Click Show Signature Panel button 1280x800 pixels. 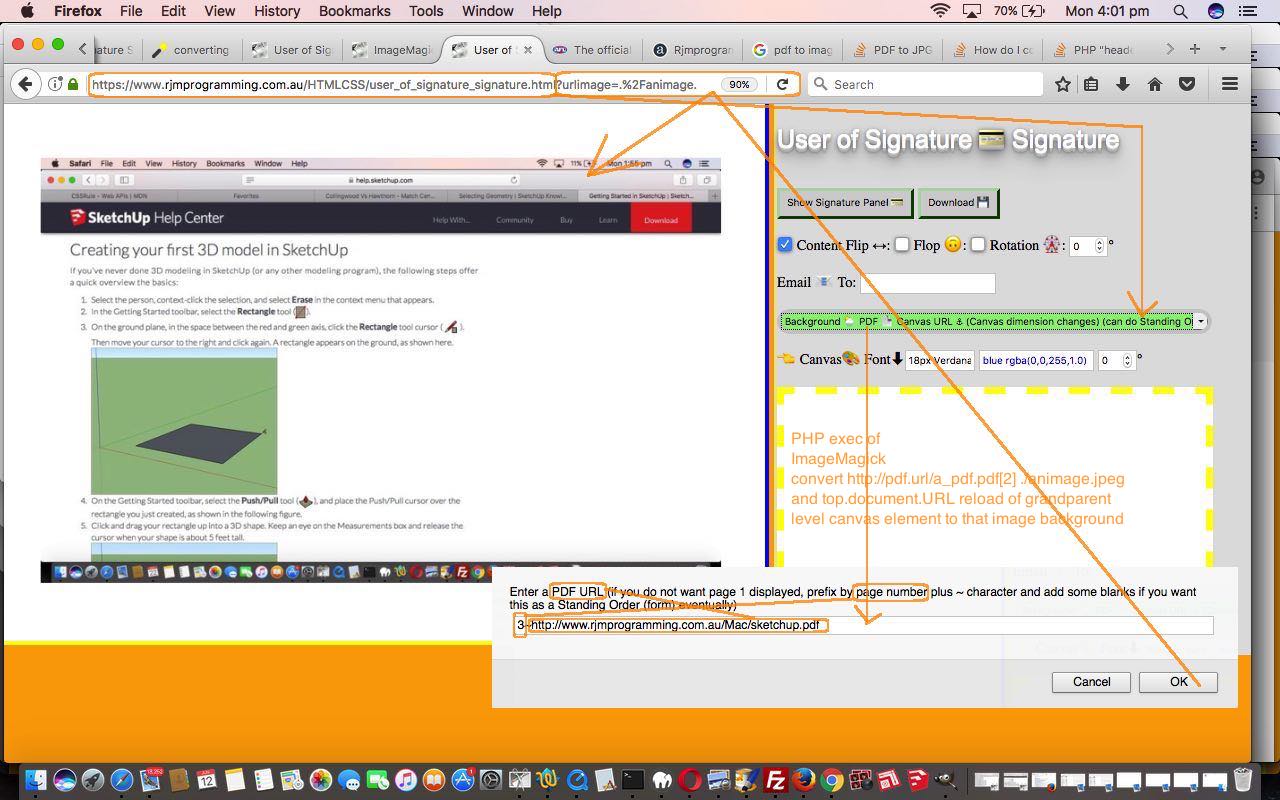[x=845, y=202]
